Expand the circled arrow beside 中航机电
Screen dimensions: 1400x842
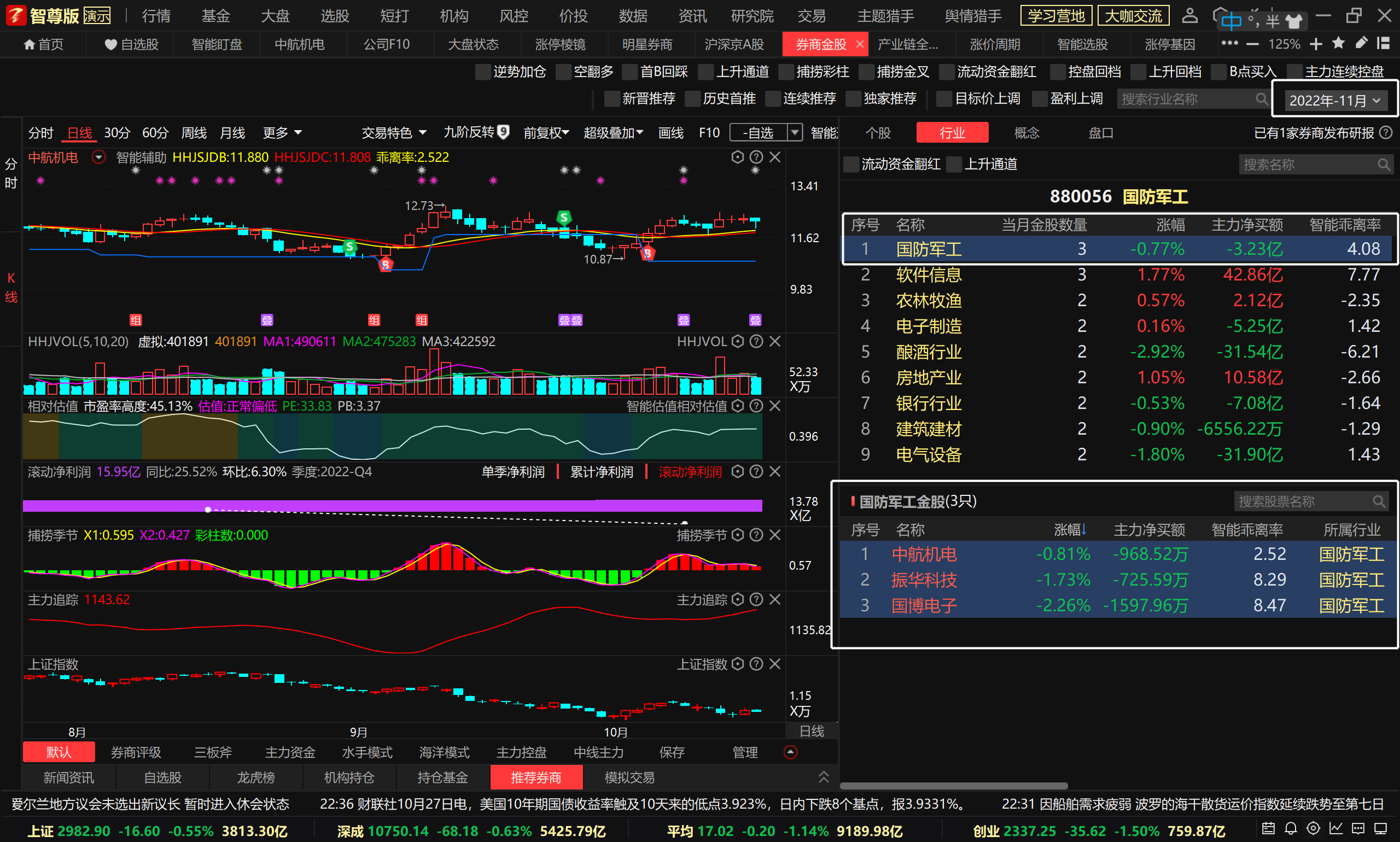pos(99,157)
